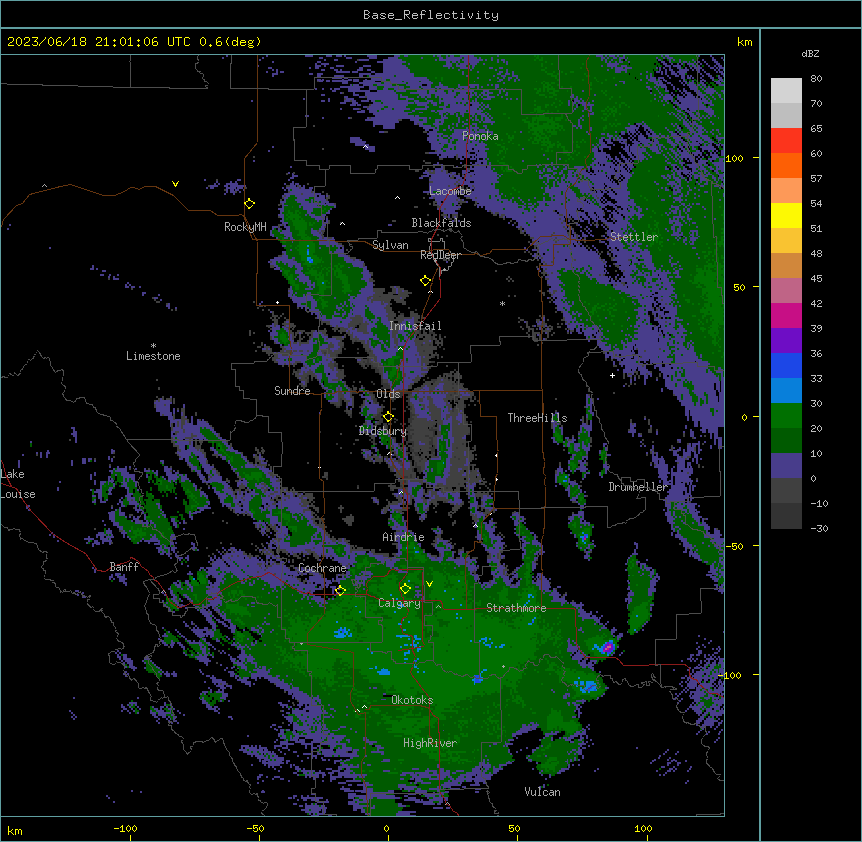Select the gray 70-65 dBZ legend swatch
Screen dimensions: 862x842
point(786,115)
